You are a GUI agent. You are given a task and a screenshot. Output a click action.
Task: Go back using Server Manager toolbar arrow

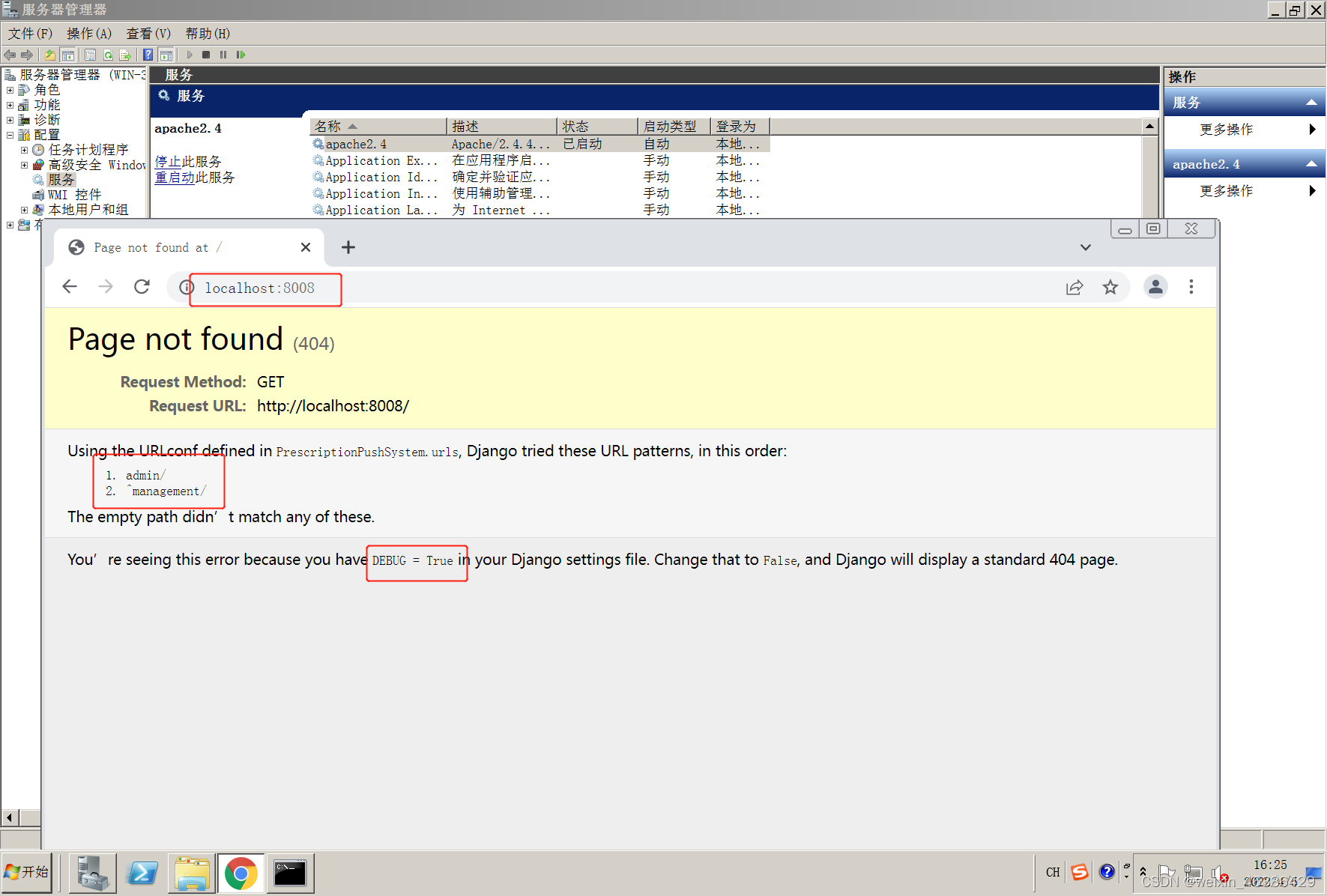(10, 55)
